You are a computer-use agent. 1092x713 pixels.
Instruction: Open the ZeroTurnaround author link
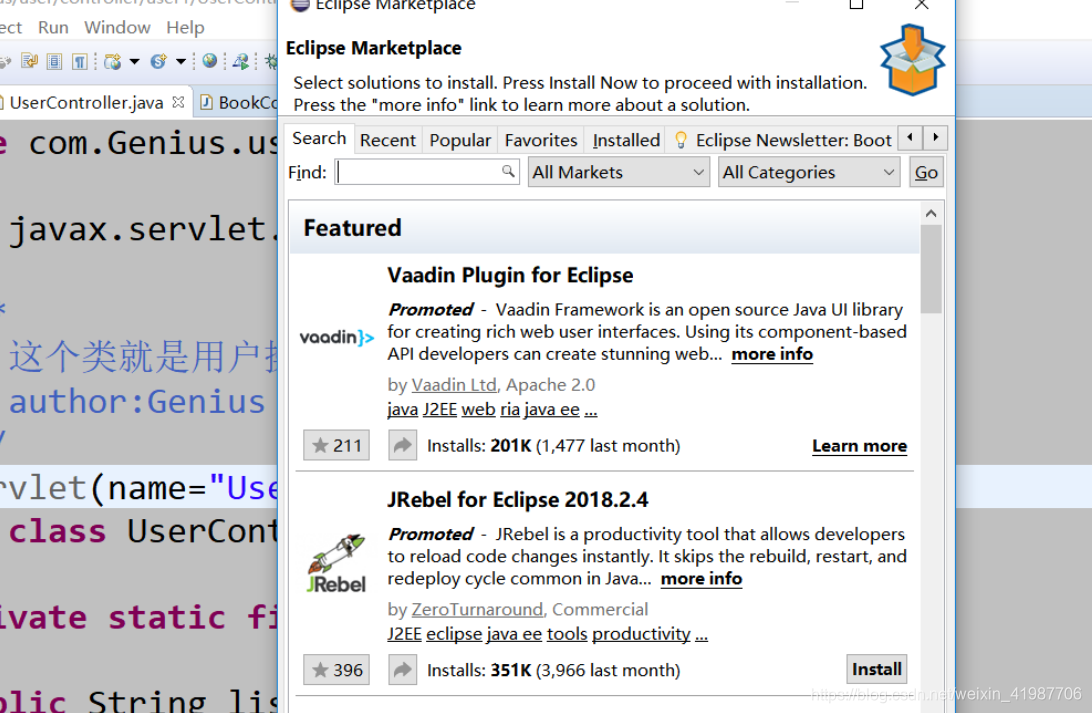click(x=477, y=610)
